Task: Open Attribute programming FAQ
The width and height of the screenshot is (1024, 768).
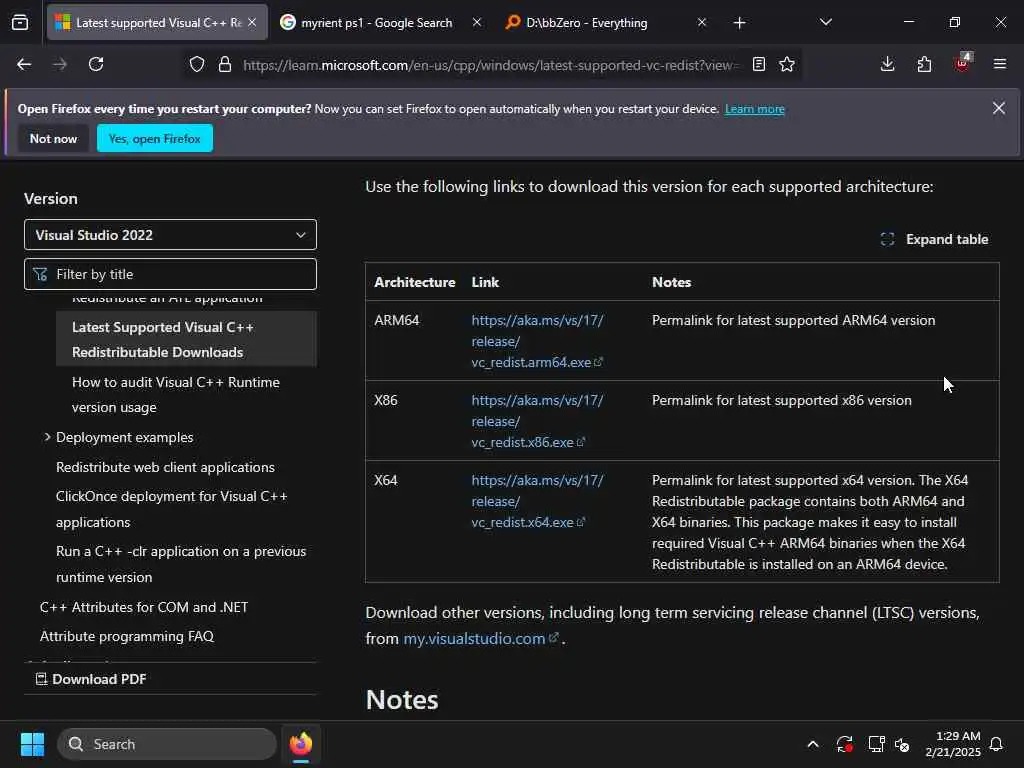Action: 127,636
